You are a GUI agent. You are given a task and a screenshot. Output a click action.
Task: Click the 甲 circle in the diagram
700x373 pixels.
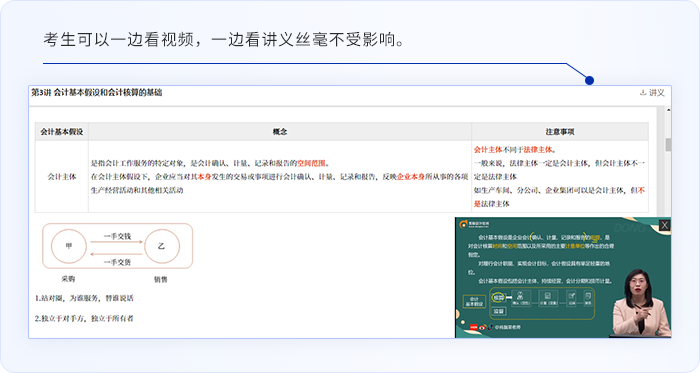point(69,246)
